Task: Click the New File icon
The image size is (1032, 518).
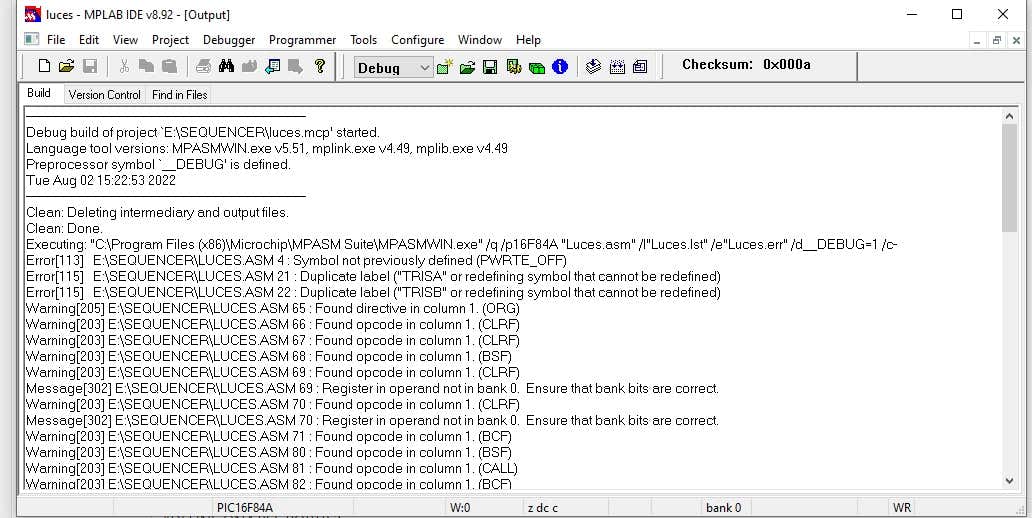Action: point(44,66)
